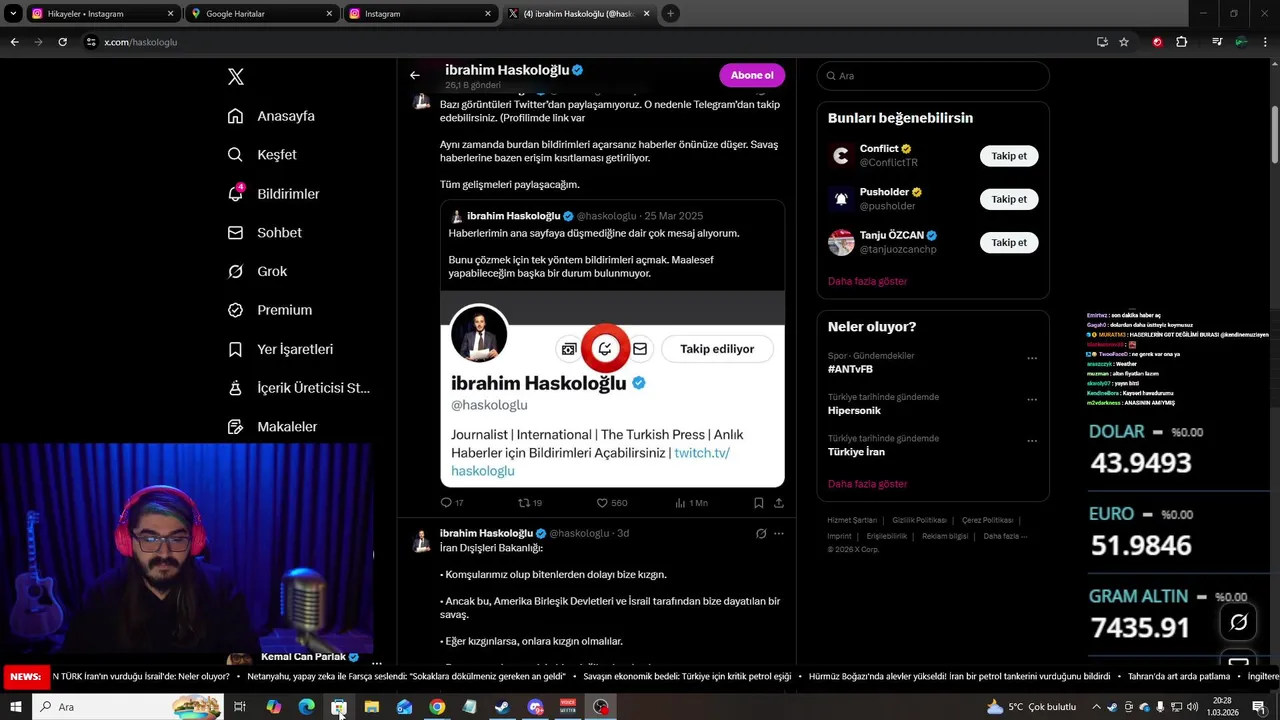
Task: Open Türkiye İran trending topic
Action: pos(856,452)
